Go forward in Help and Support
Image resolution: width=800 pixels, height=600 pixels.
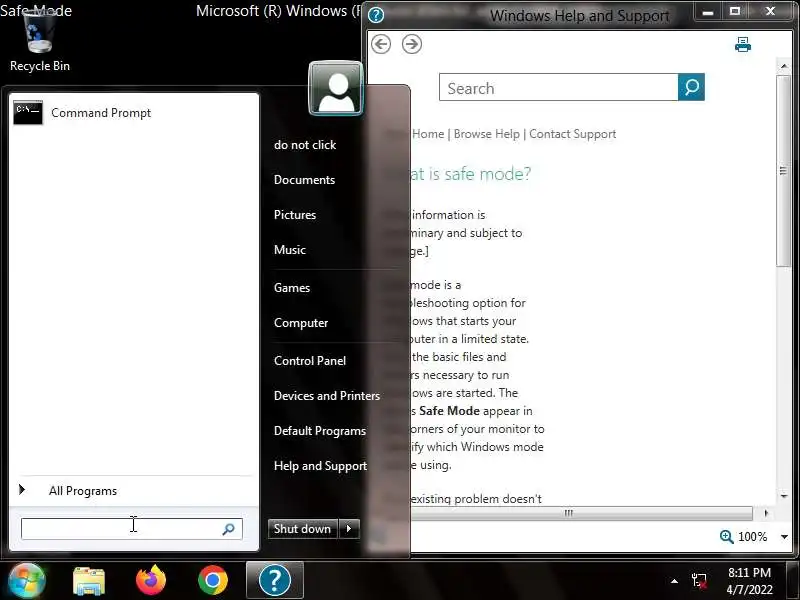[412, 44]
